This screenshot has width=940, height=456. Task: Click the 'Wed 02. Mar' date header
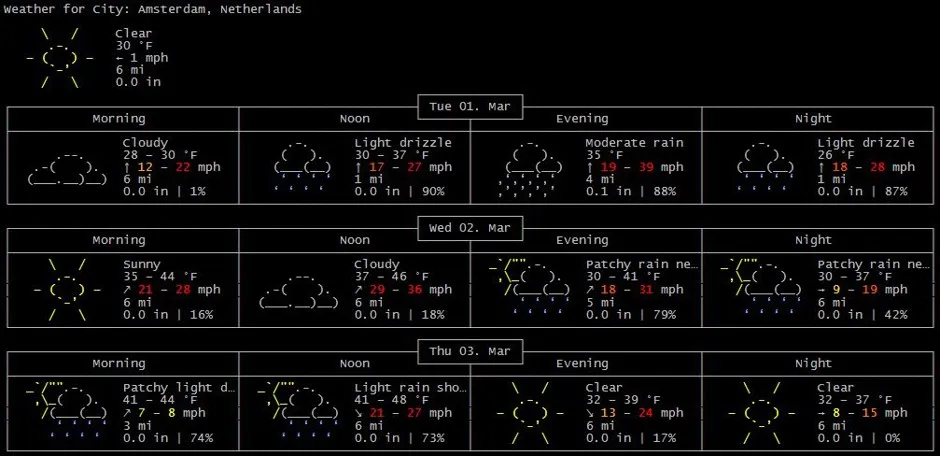pyautogui.click(x=470, y=228)
